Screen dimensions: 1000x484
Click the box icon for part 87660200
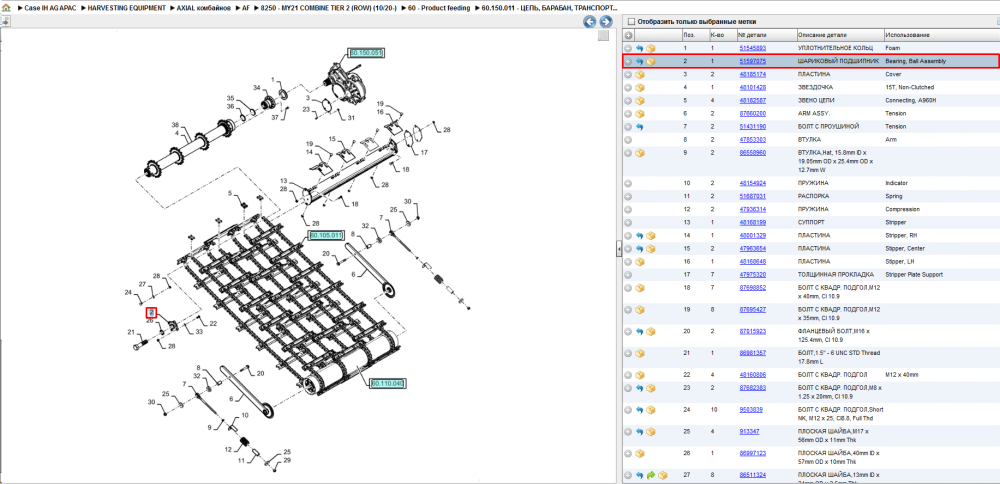tap(640, 114)
